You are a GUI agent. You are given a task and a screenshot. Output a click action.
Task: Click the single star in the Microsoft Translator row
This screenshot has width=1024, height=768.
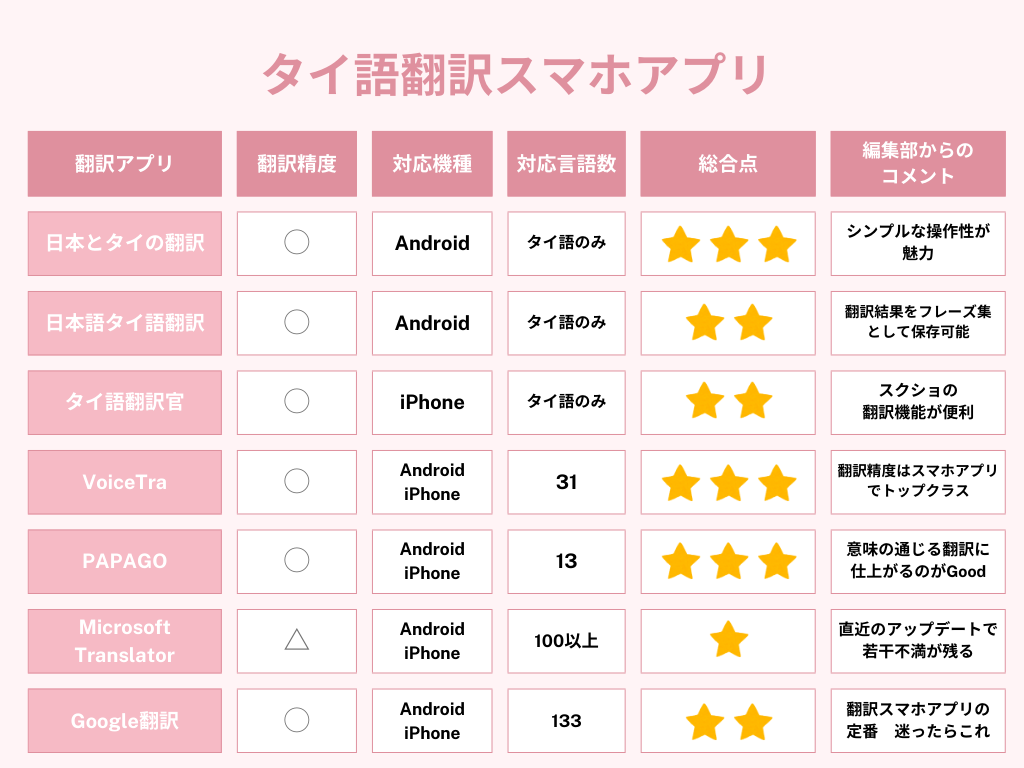pyautogui.click(x=729, y=640)
